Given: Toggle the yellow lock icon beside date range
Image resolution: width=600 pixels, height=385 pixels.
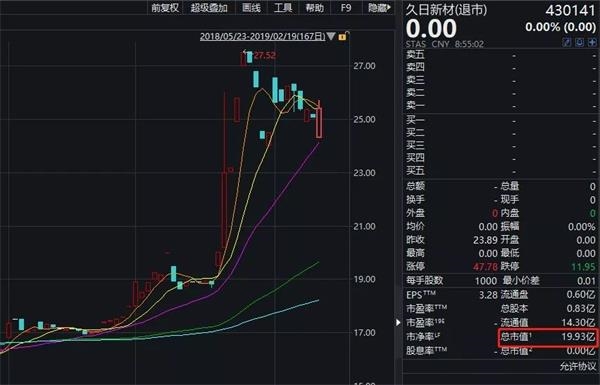Looking at the screenshot, I should 342,36.
